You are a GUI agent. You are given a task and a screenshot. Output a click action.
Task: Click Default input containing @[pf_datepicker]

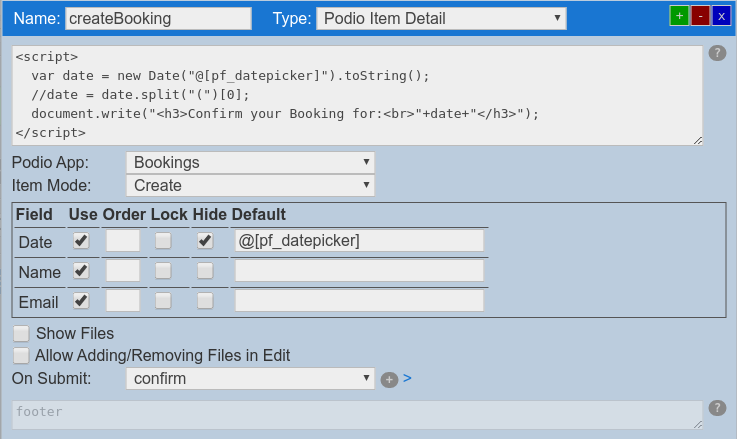pos(359,241)
